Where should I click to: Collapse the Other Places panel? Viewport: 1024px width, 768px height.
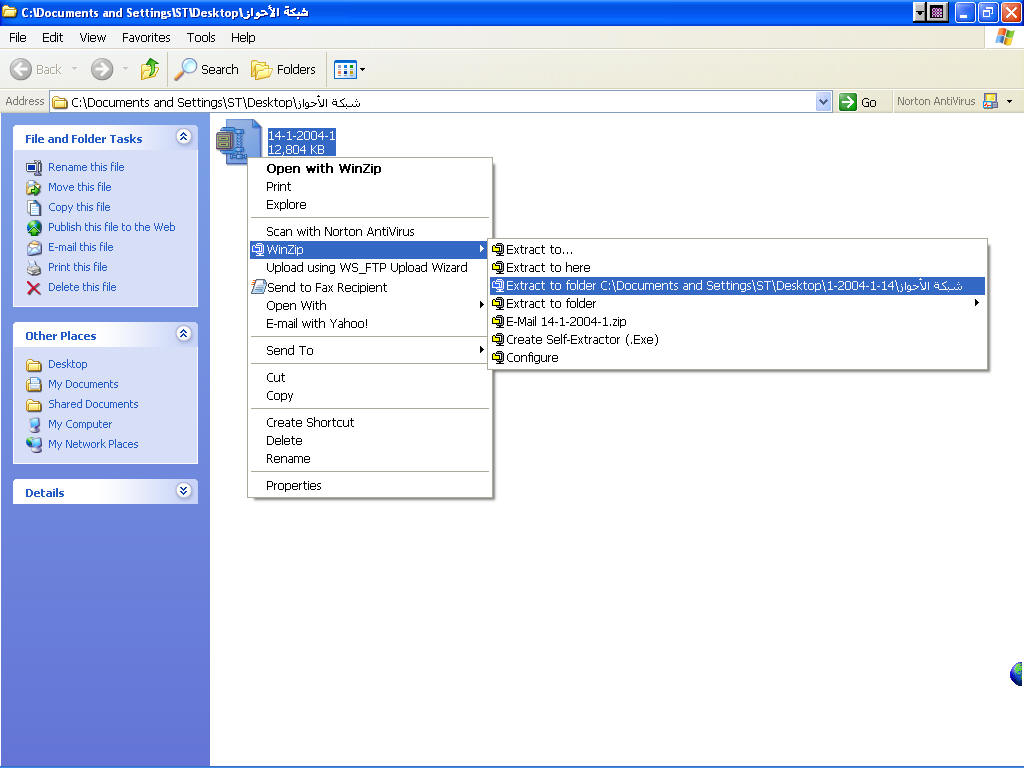pyautogui.click(x=183, y=334)
